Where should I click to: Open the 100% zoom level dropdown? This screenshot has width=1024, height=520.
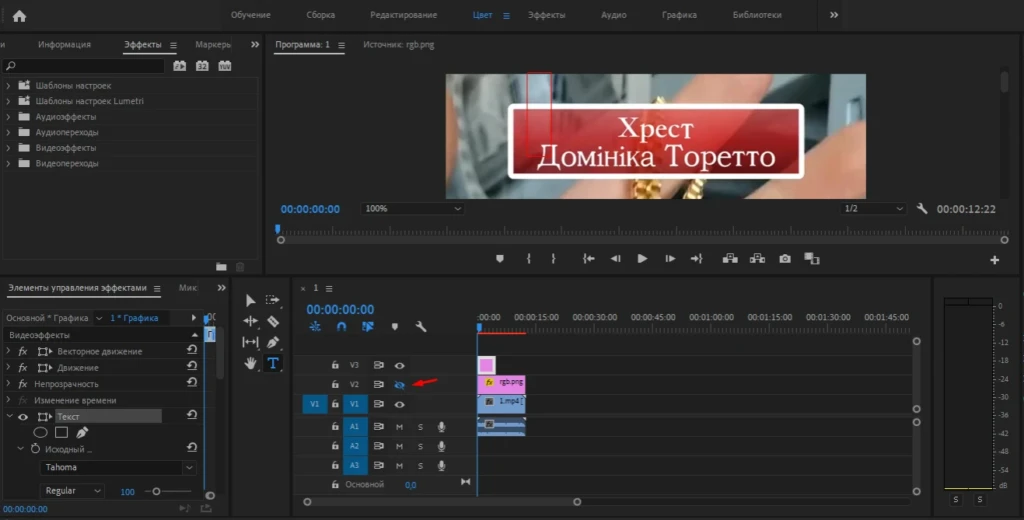[x=412, y=208]
